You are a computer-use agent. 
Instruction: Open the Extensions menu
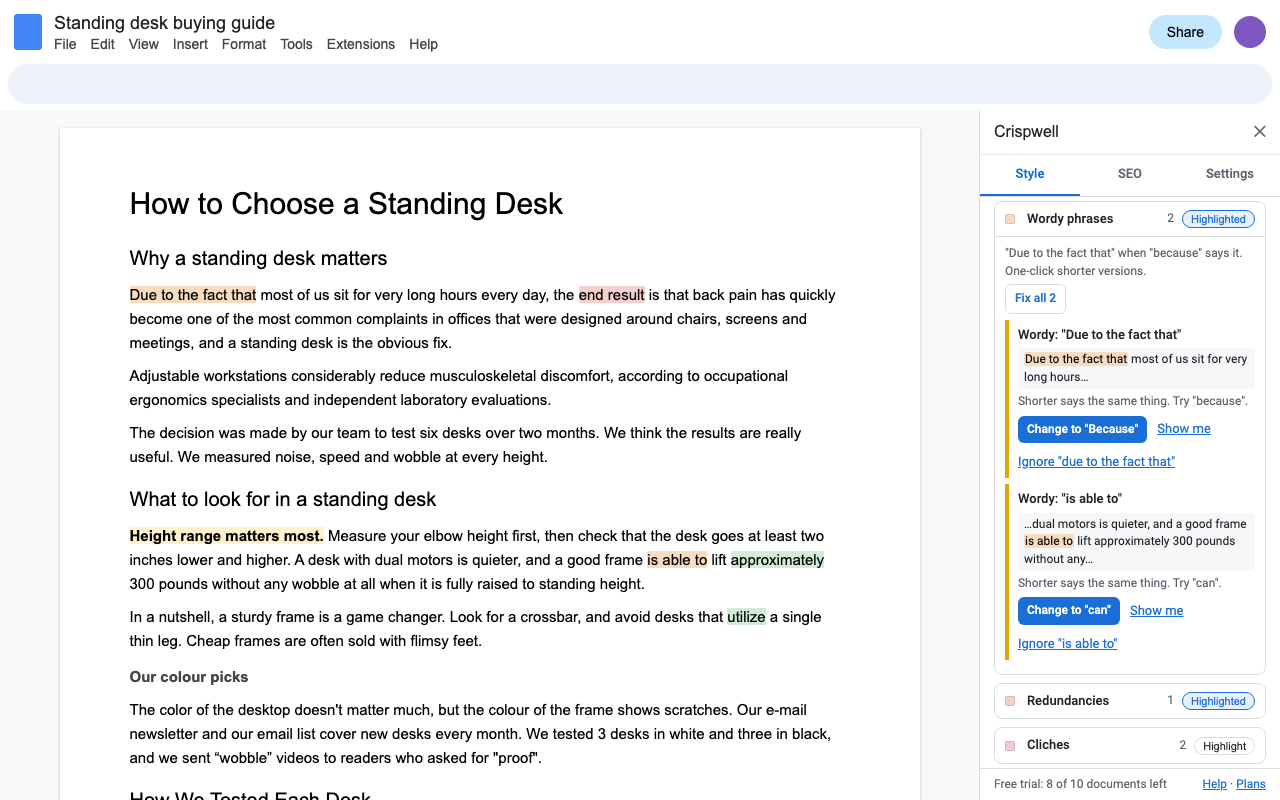tap(361, 44)
